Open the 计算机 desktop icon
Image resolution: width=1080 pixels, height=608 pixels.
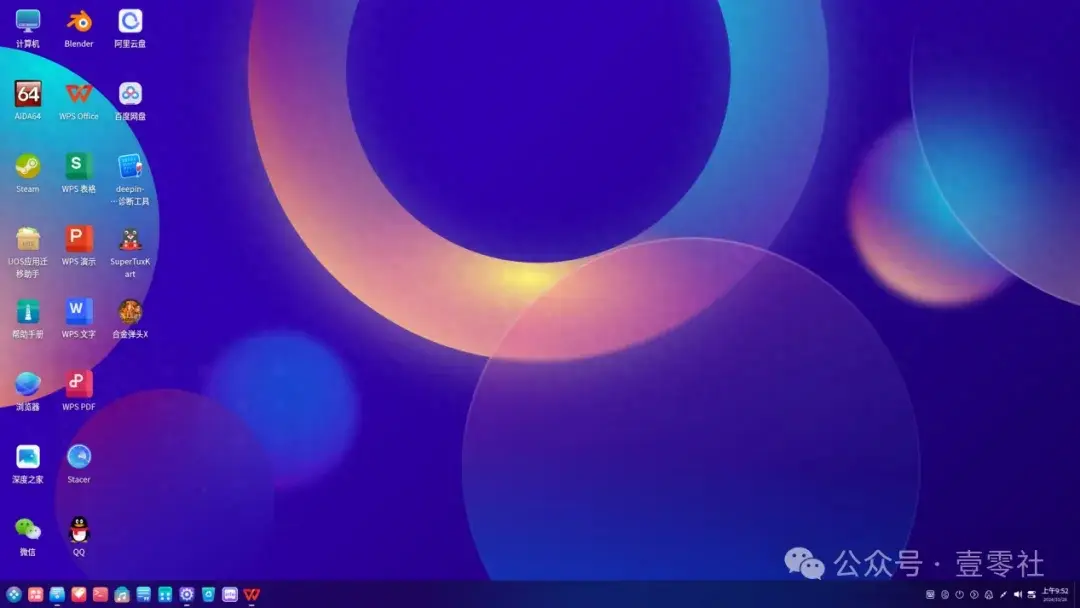(28, 28)
